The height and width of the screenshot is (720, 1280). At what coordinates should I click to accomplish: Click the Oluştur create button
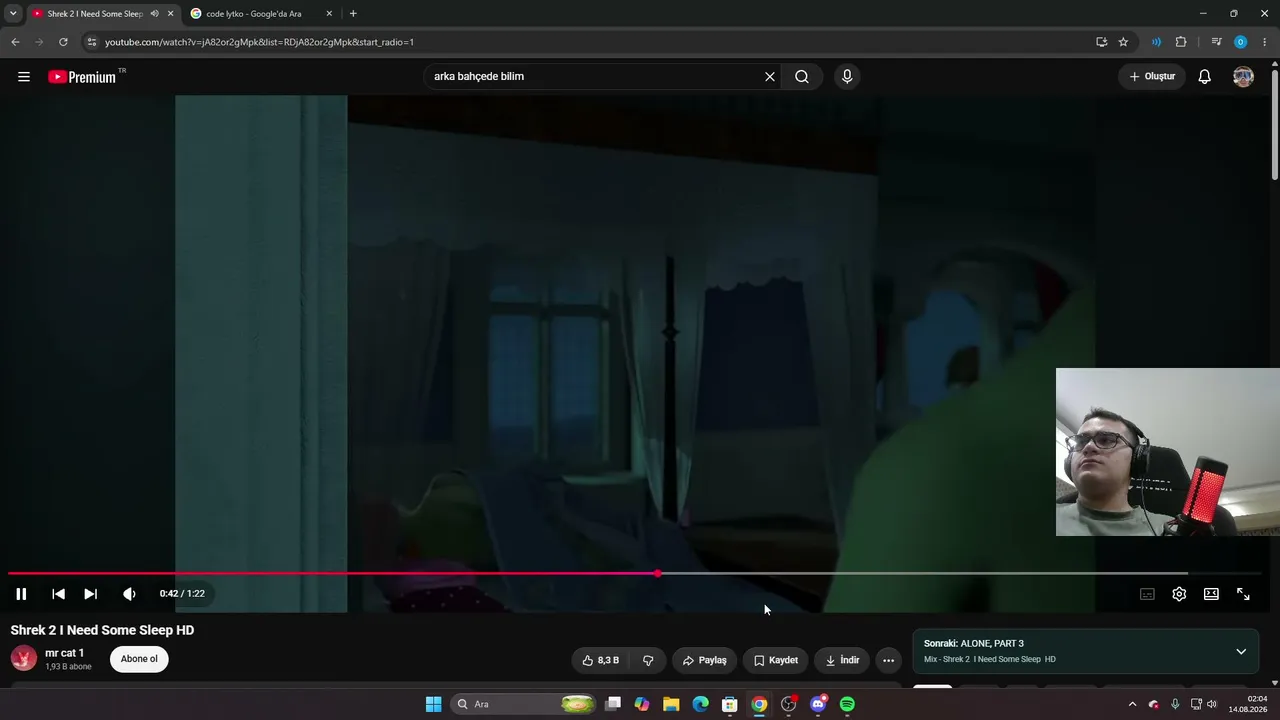coord(1152,77)
